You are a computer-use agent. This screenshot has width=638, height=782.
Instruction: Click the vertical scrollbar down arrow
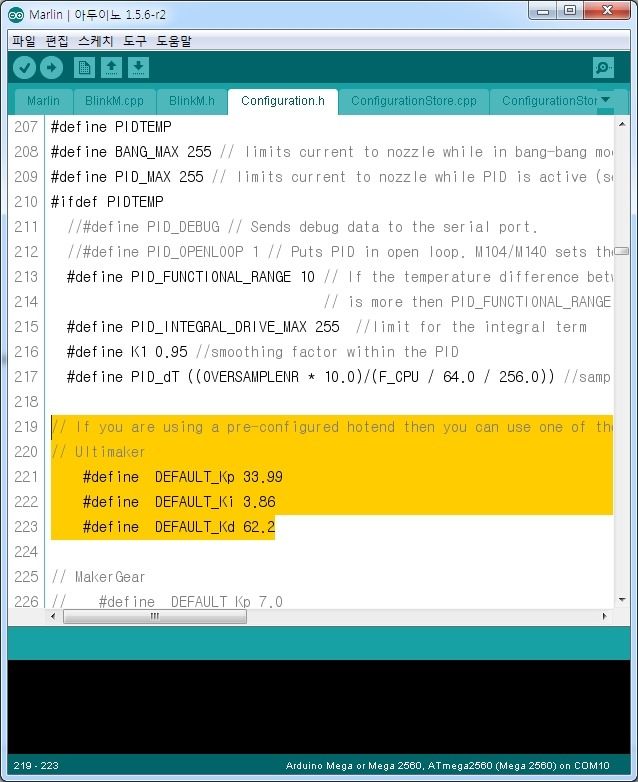pos(622,600)
